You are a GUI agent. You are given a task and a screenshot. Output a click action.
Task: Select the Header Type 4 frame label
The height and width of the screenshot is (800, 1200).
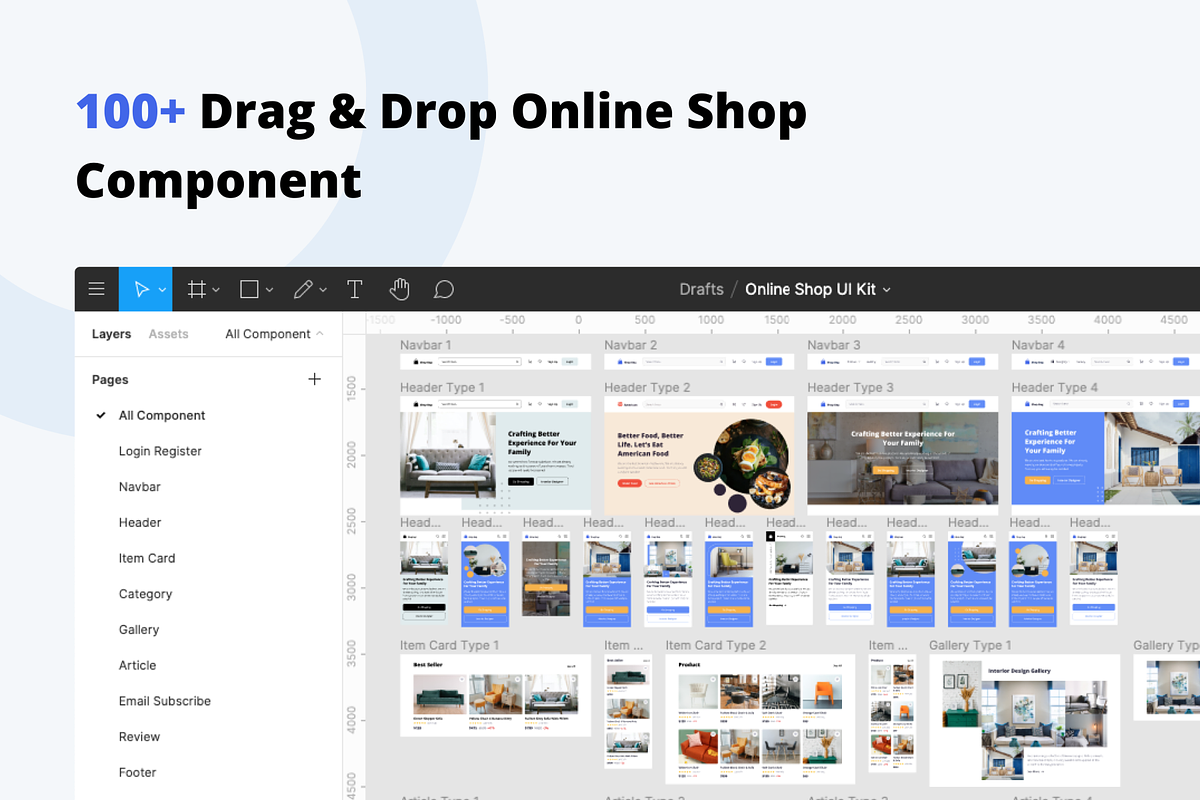1055,387
